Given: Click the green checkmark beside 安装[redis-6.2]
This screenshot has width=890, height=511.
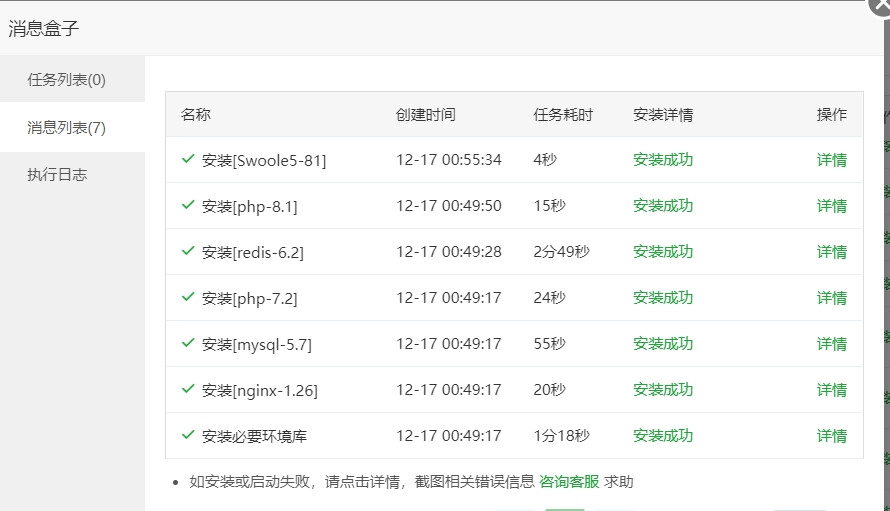Looking at the screenshot, I should pos(188,251).
